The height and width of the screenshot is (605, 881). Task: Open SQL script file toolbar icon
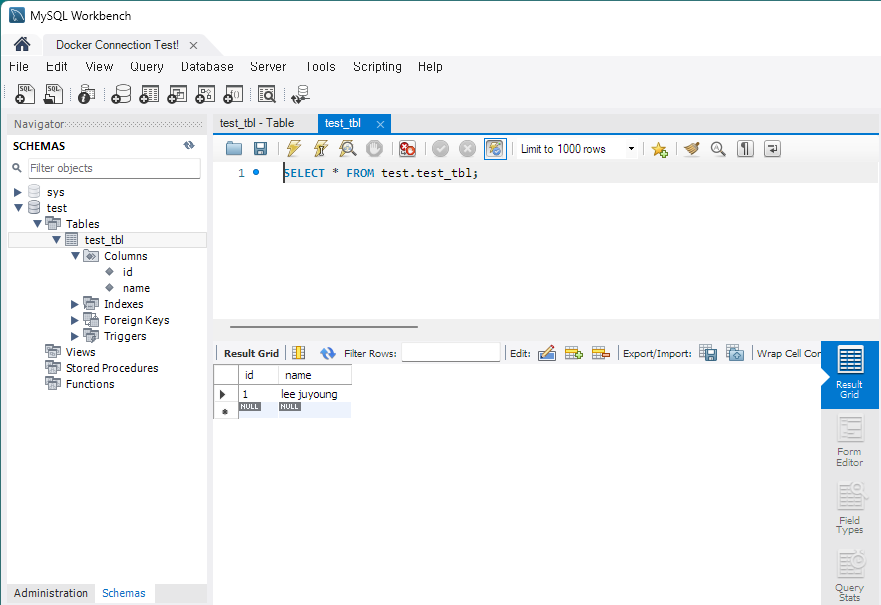[53, 94]
